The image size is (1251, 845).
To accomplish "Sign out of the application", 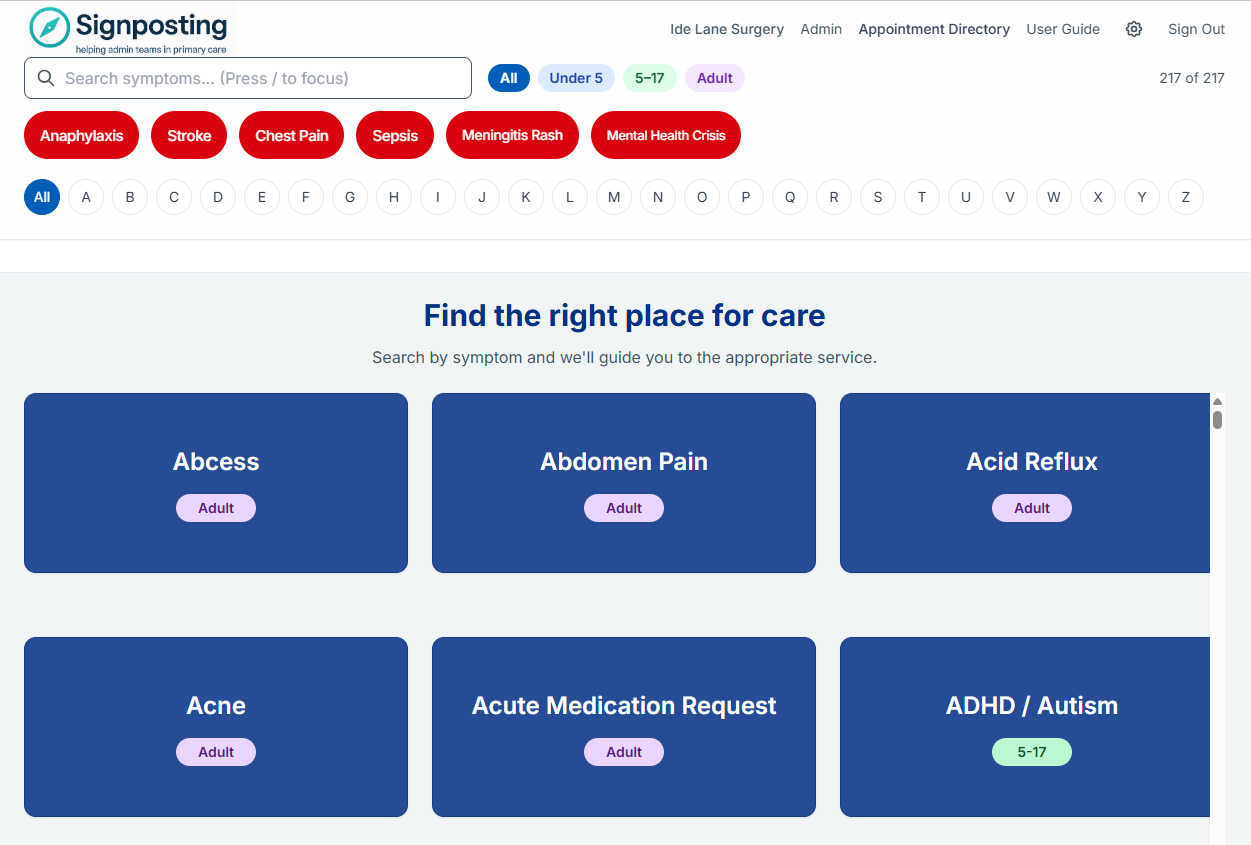I will 1196,29.
